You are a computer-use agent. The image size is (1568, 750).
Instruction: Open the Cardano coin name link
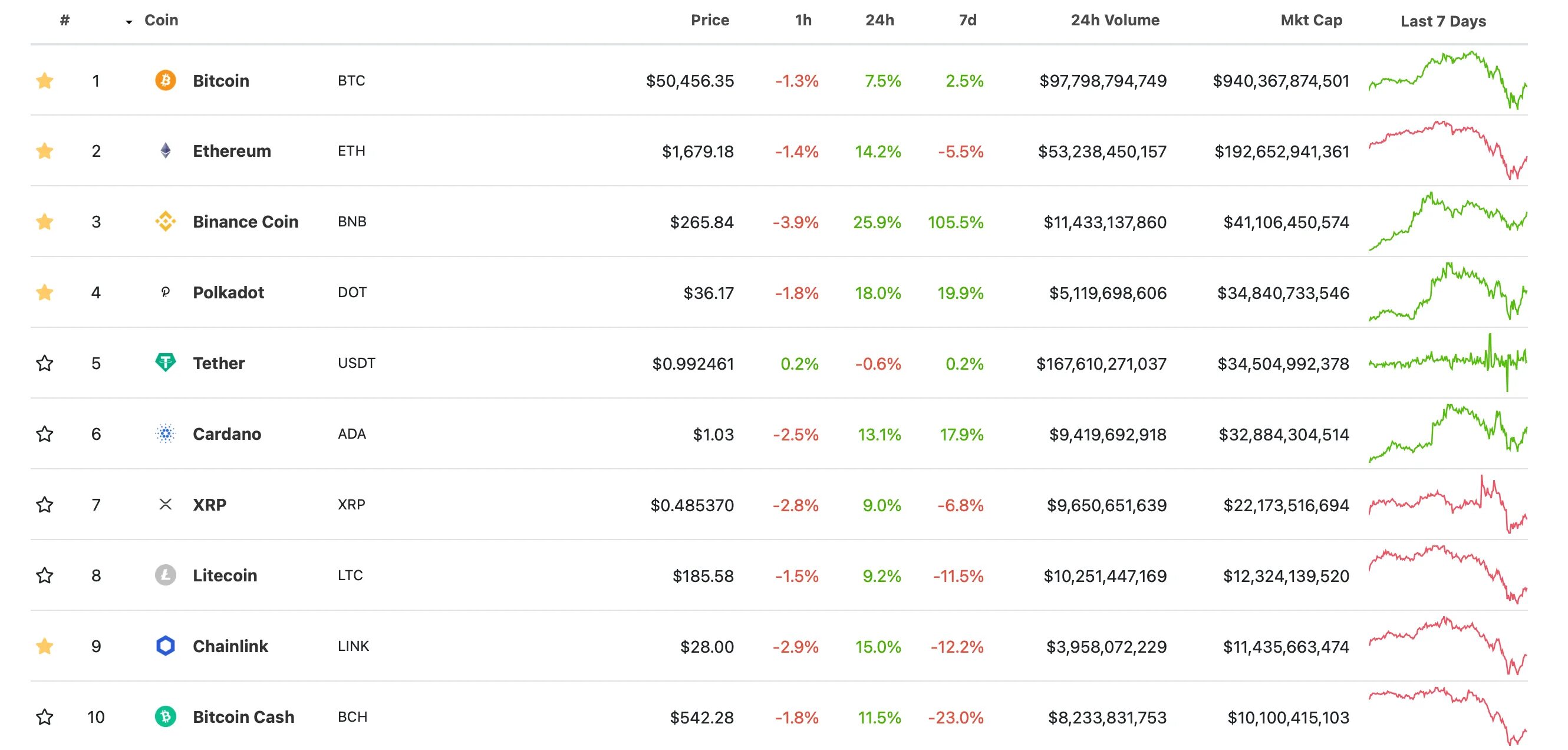(x=226, y=434)
